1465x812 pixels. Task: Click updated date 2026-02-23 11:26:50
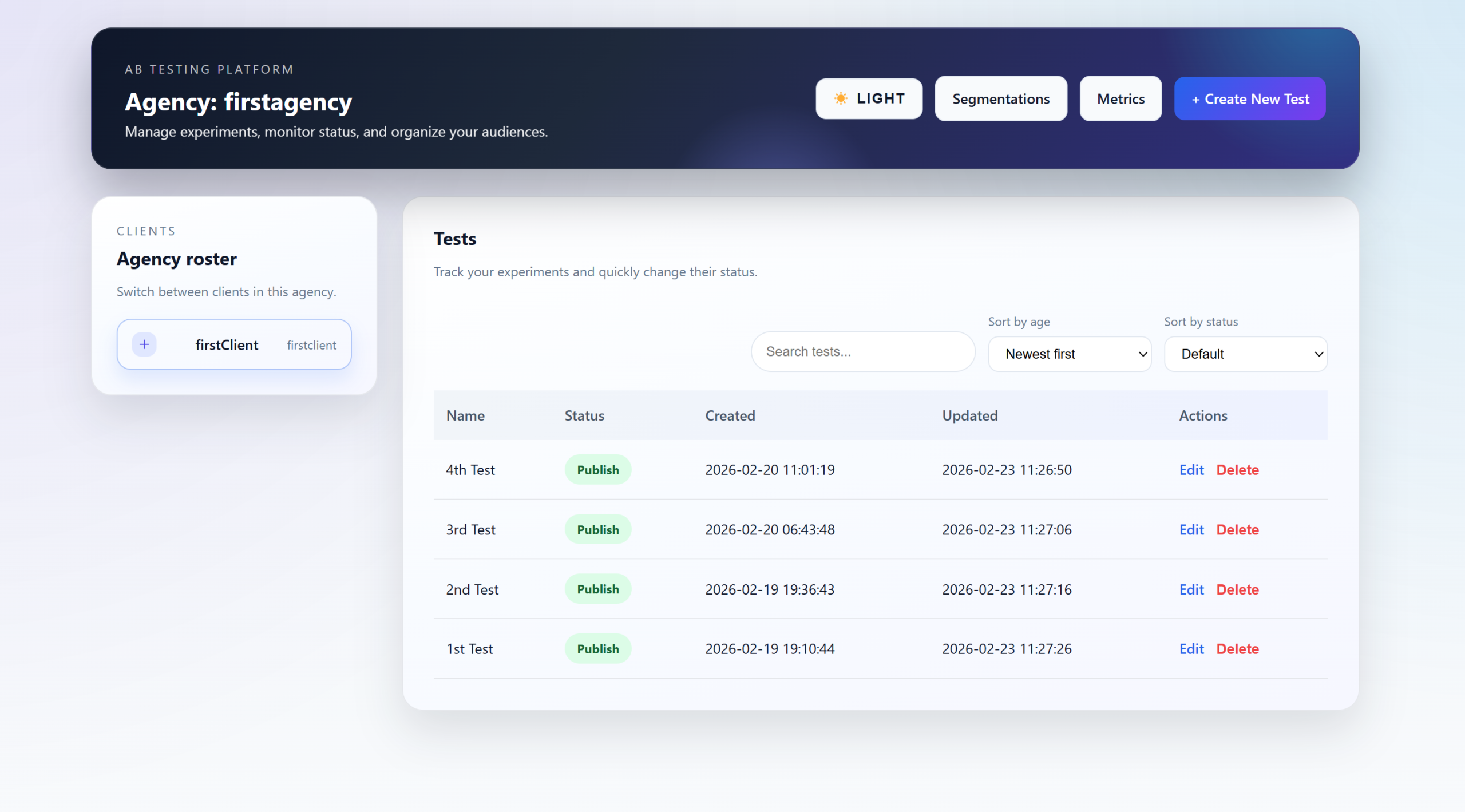1007,470
